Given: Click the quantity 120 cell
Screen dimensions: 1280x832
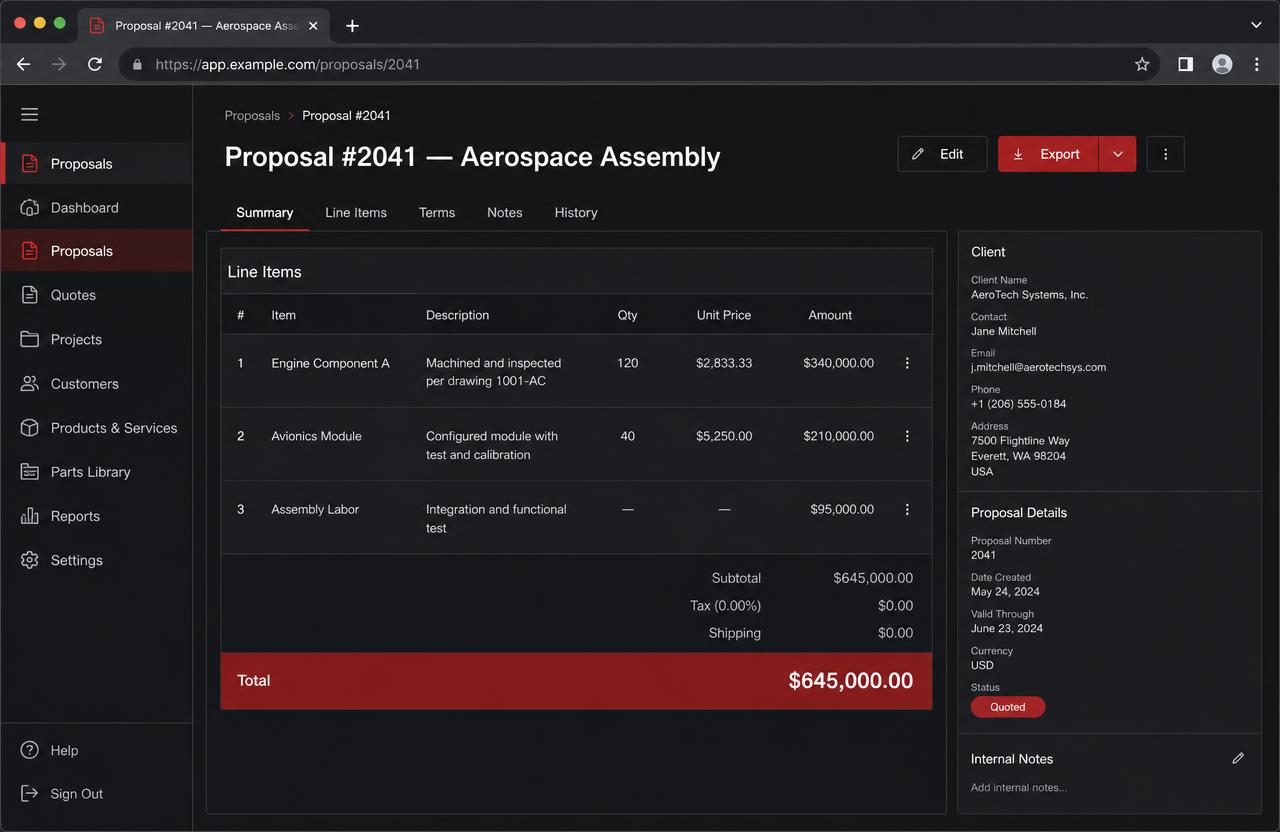Looking at the screenshot, I should (627, 363).
